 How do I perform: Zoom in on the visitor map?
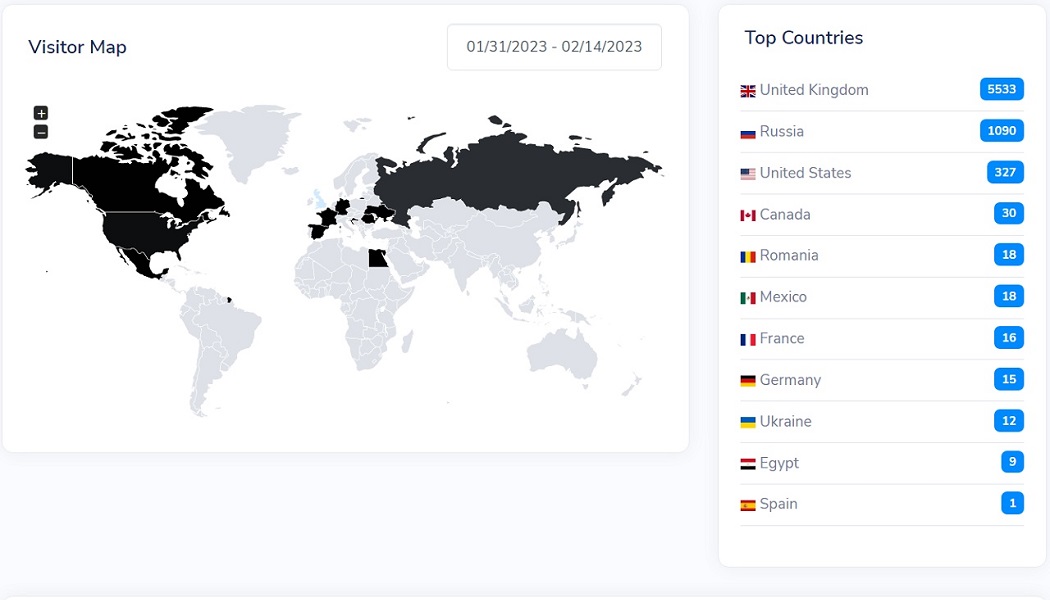click(x=41, y=113)
